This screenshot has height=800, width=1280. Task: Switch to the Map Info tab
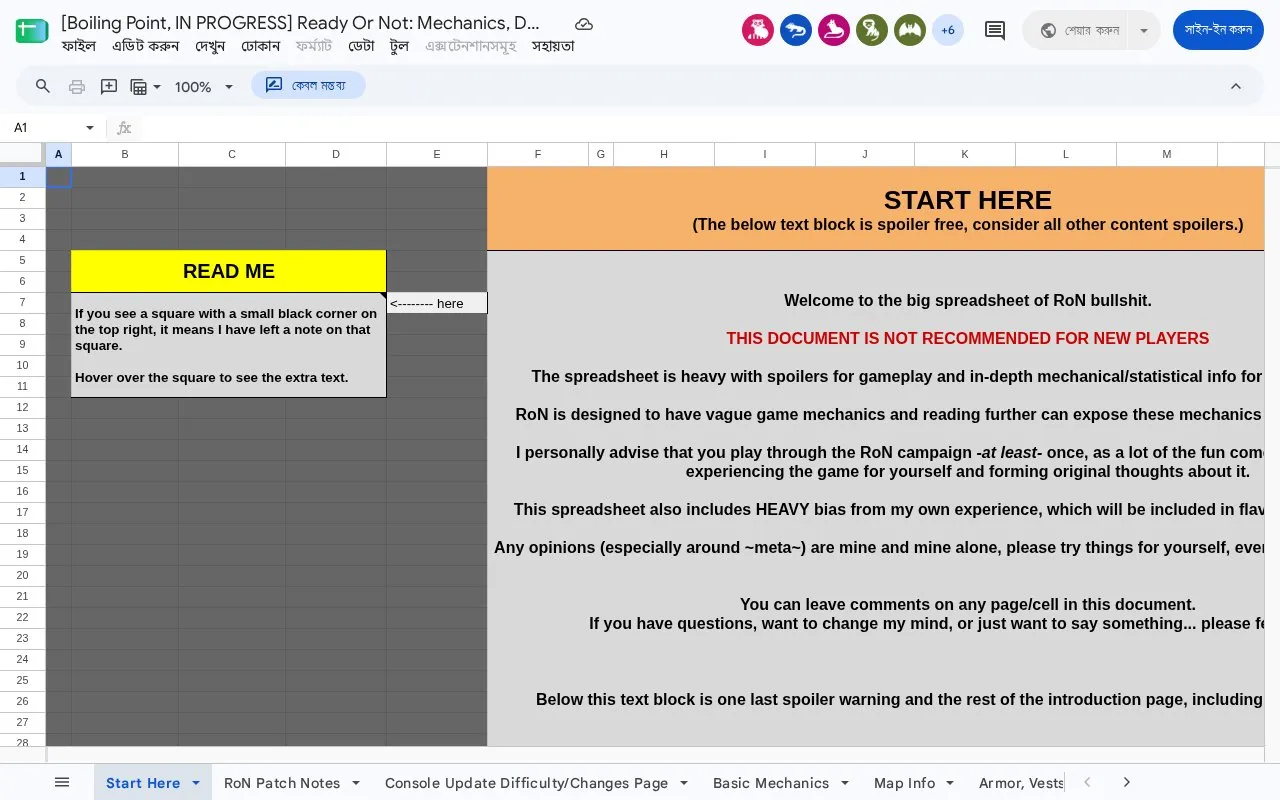pyautogui.click(x=905, y=783)
